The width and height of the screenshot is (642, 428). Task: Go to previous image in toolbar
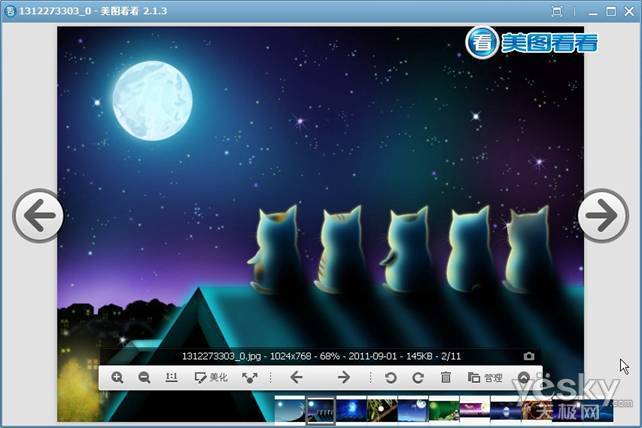coord(296,378)
